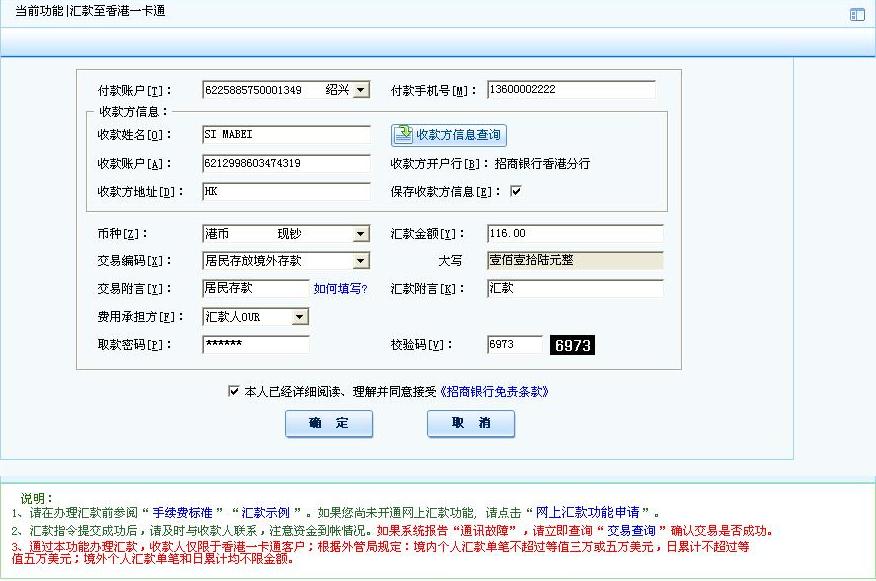
Task: Open the 交易编码 dropdown
Action: 361,261
